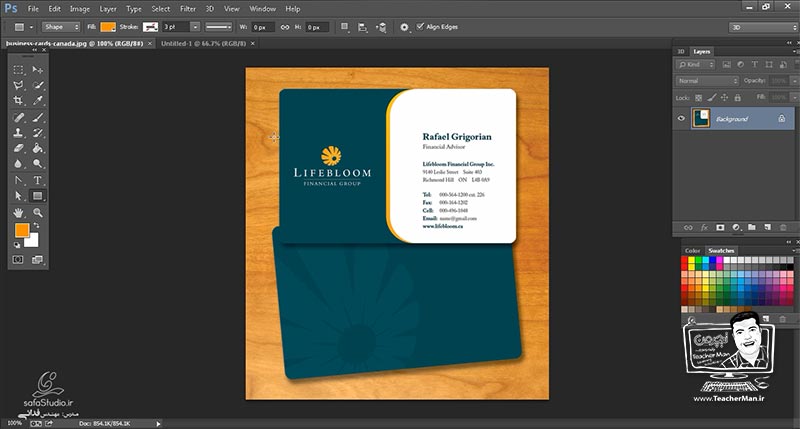
Task: Select the Crop tool
Action: pos(18,100)
